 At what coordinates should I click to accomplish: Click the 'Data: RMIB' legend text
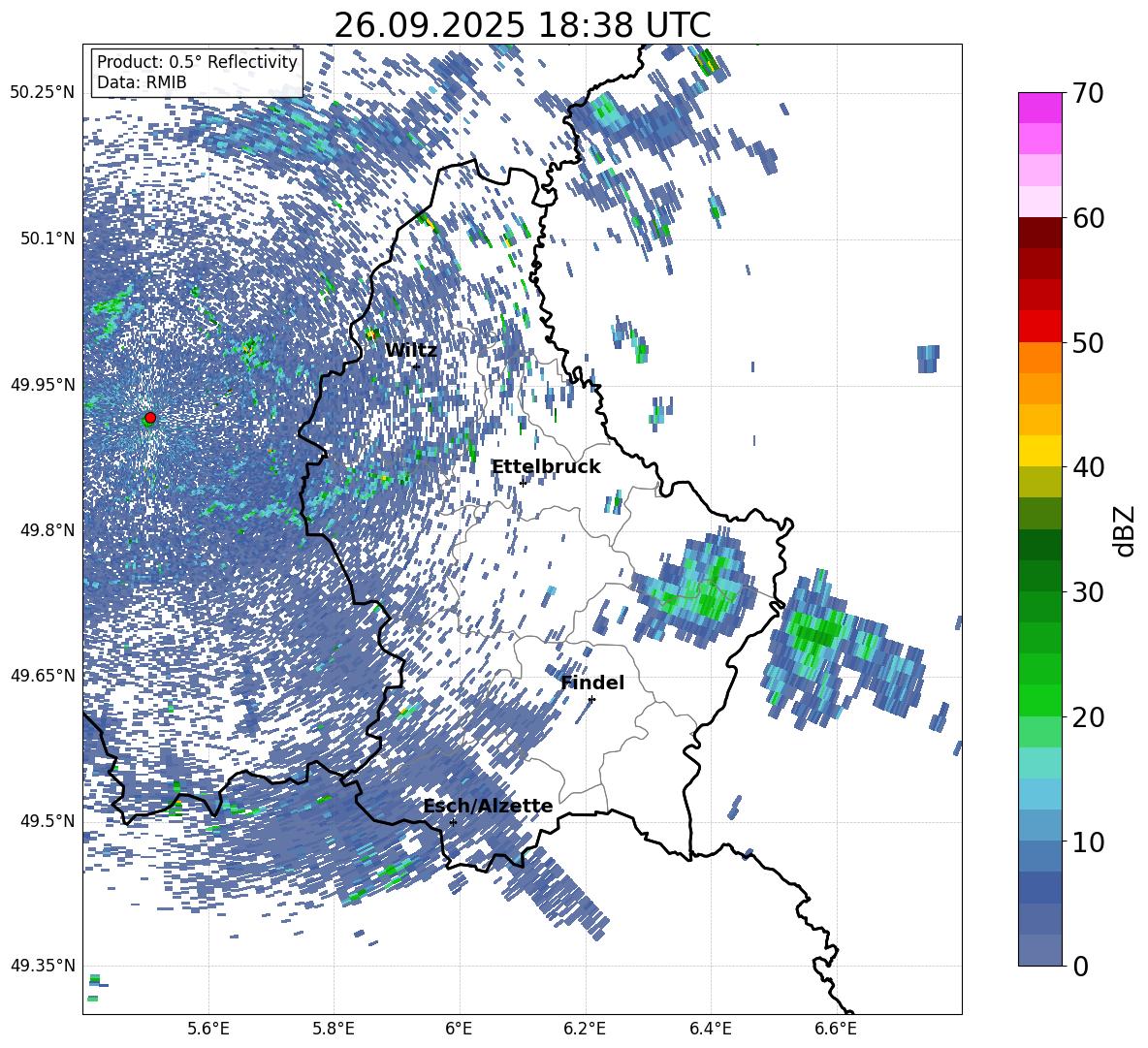point(142,82)
